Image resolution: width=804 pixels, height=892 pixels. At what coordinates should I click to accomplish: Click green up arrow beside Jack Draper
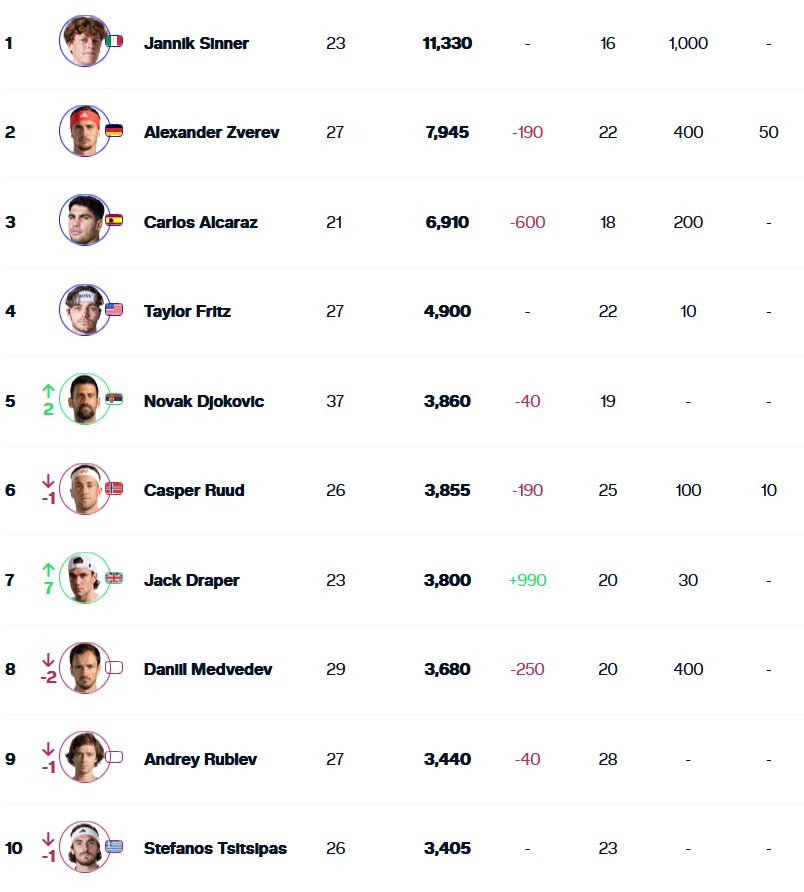(47, 569)
